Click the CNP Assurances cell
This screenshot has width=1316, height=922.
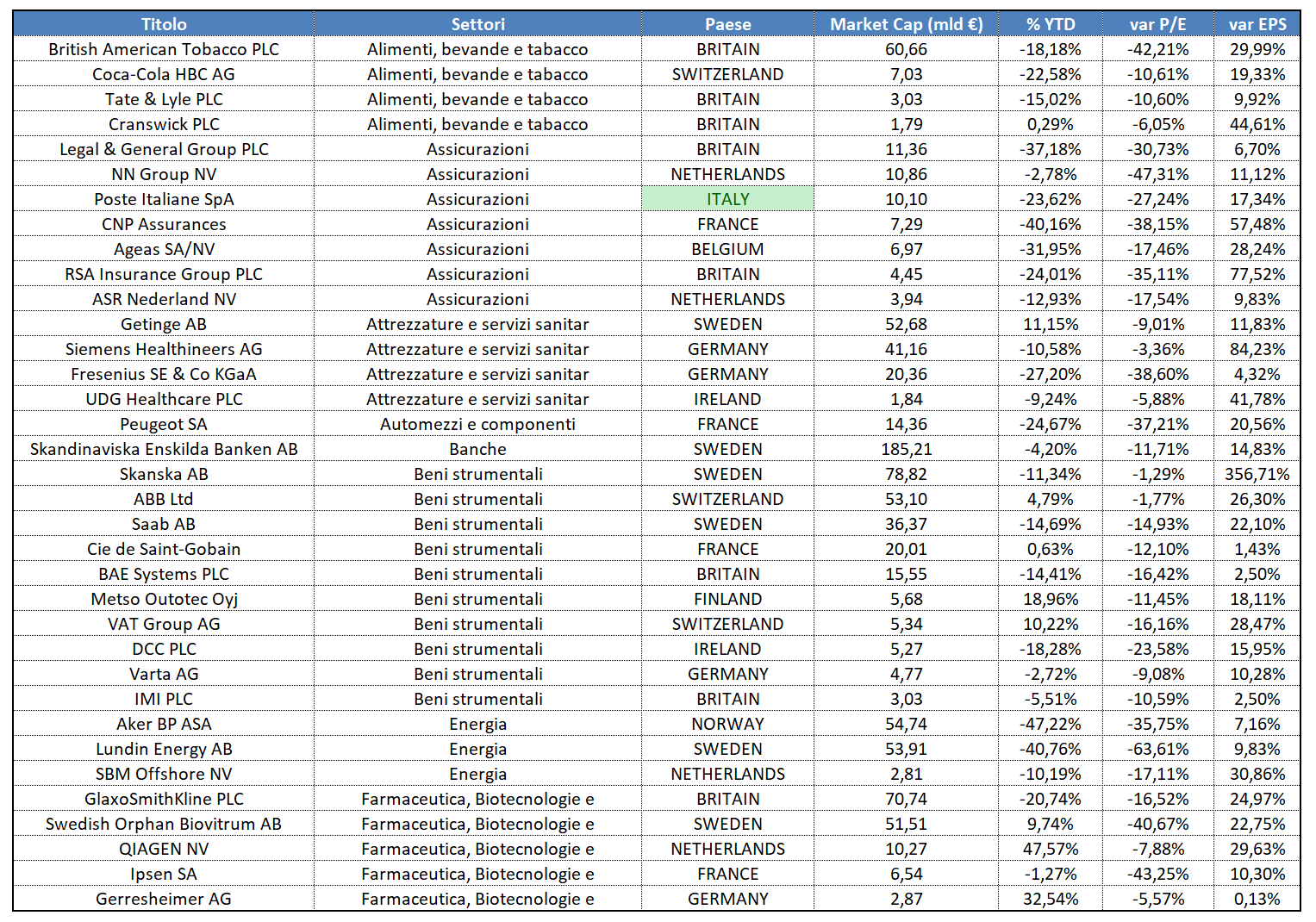tap(164, 224)
